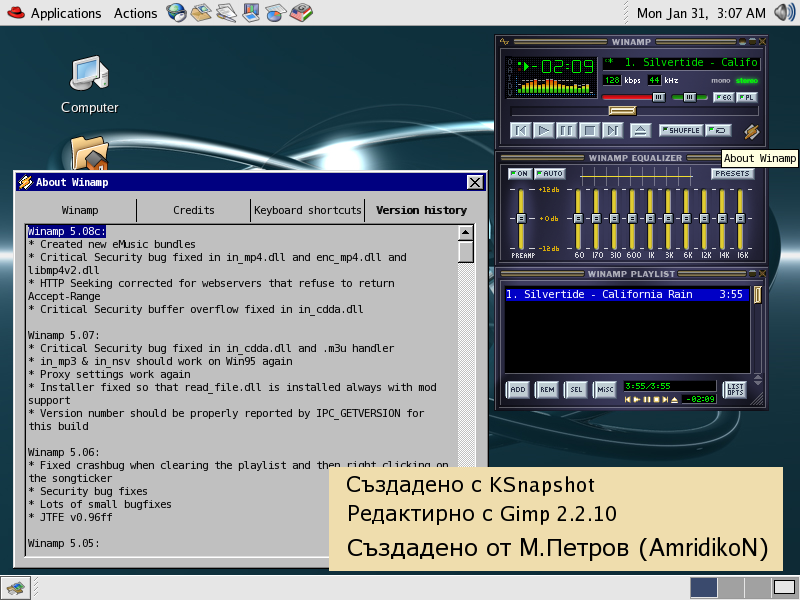Switch to the first workspace in pager
This screenshot has width=800, height=600.
(704, 588)
